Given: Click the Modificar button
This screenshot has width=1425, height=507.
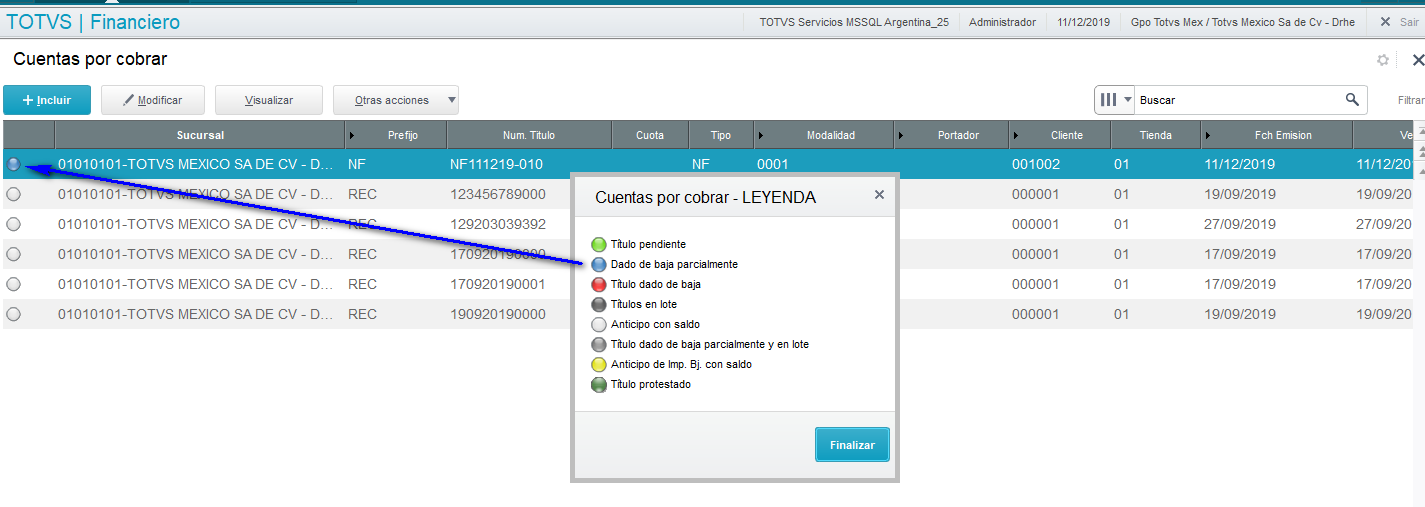Looking at the screenshot, I should point(154,100).
